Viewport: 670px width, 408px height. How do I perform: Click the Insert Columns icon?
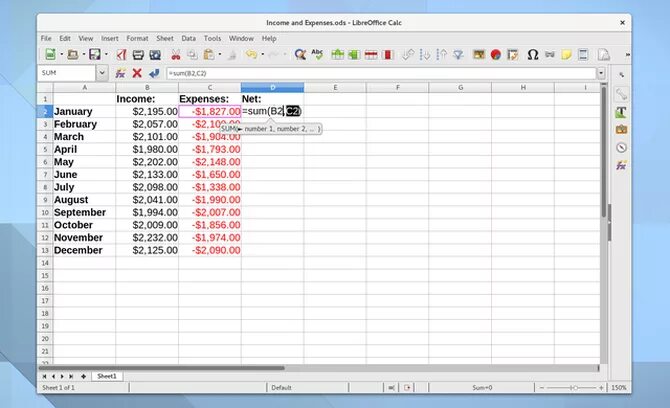[x=354, y=54]
